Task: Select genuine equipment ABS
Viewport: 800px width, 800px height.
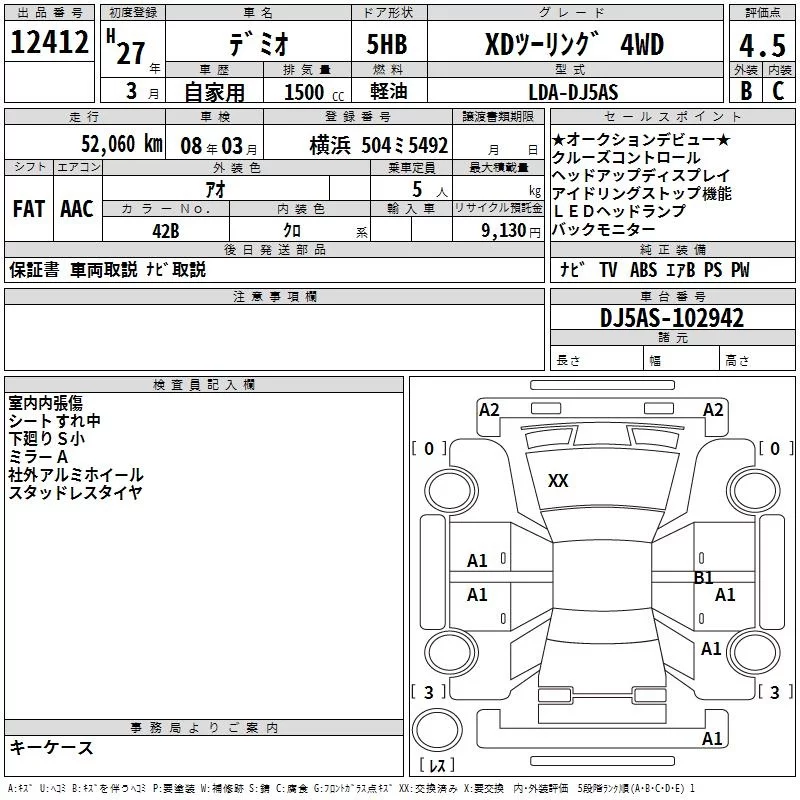Action: click(643, 270)
